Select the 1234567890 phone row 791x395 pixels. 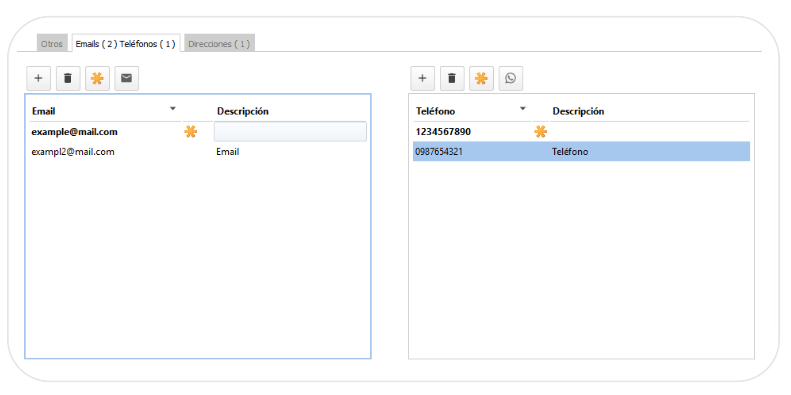(581, 132)
